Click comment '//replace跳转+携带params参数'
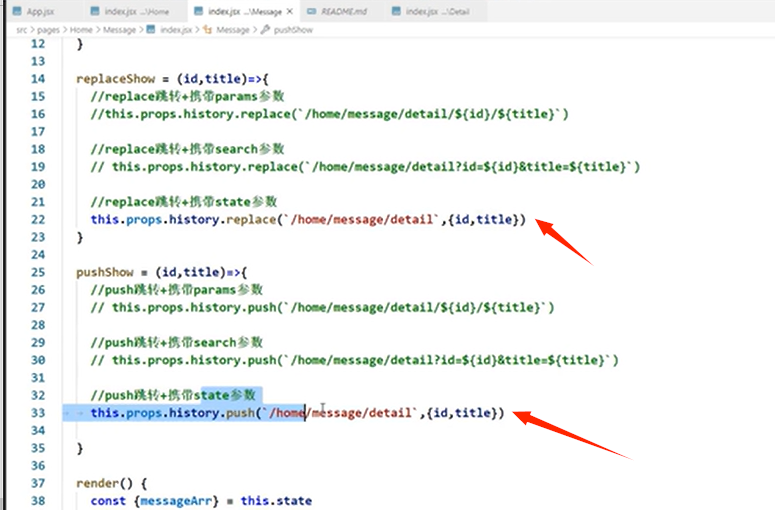775x510 pixels. click(x=187, y=96)
